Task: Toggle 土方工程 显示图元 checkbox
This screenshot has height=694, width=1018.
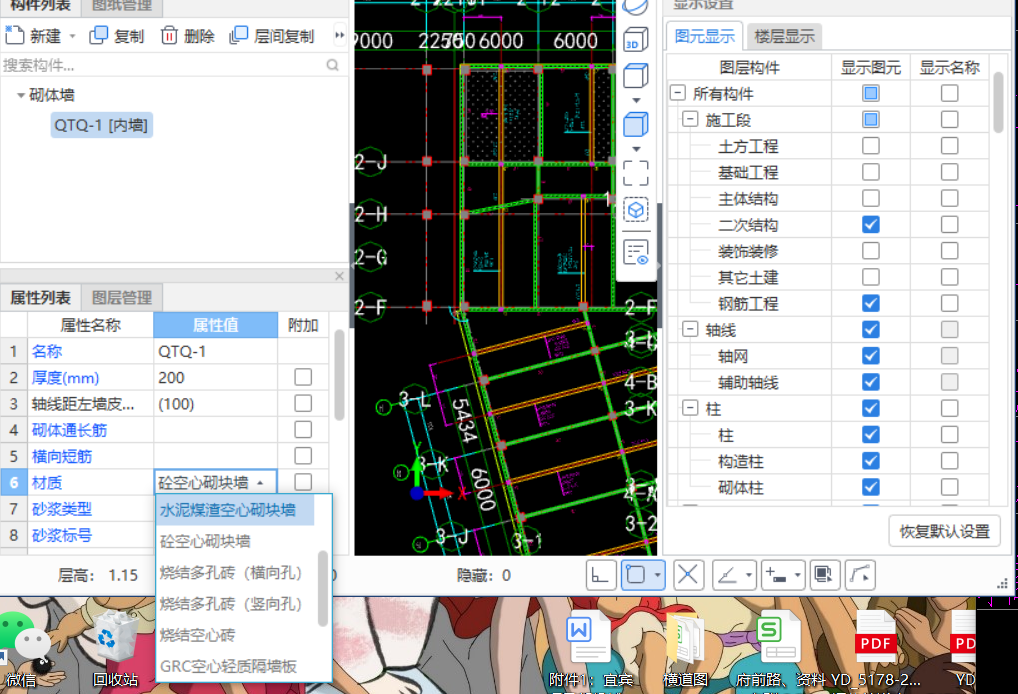Action: click(x=871, y=146)
